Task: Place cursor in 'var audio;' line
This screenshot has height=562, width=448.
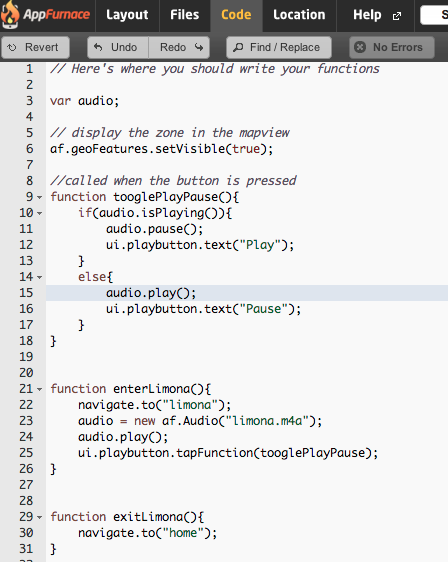Action: 85,101
